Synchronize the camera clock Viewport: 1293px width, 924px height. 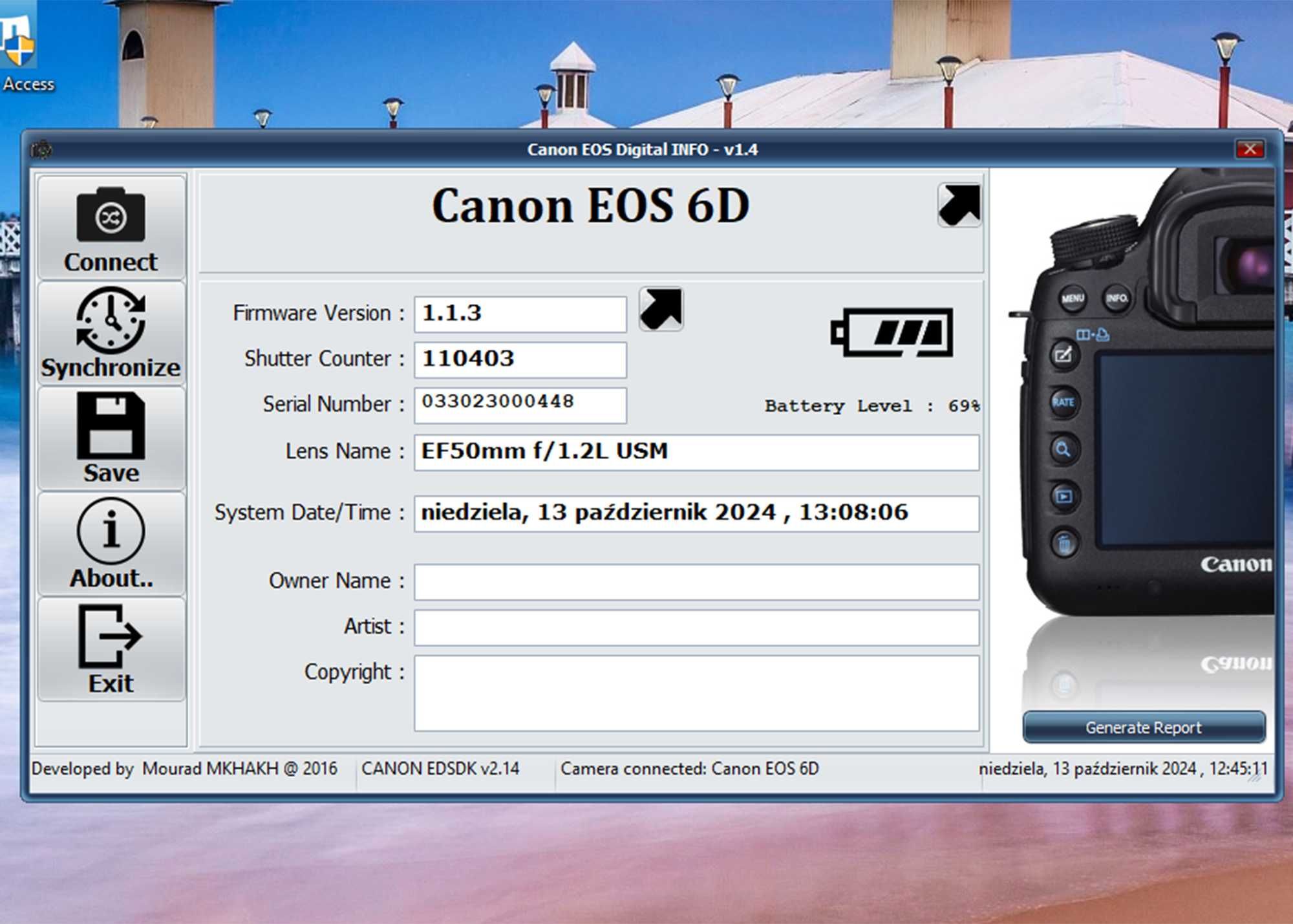point(111,333)
